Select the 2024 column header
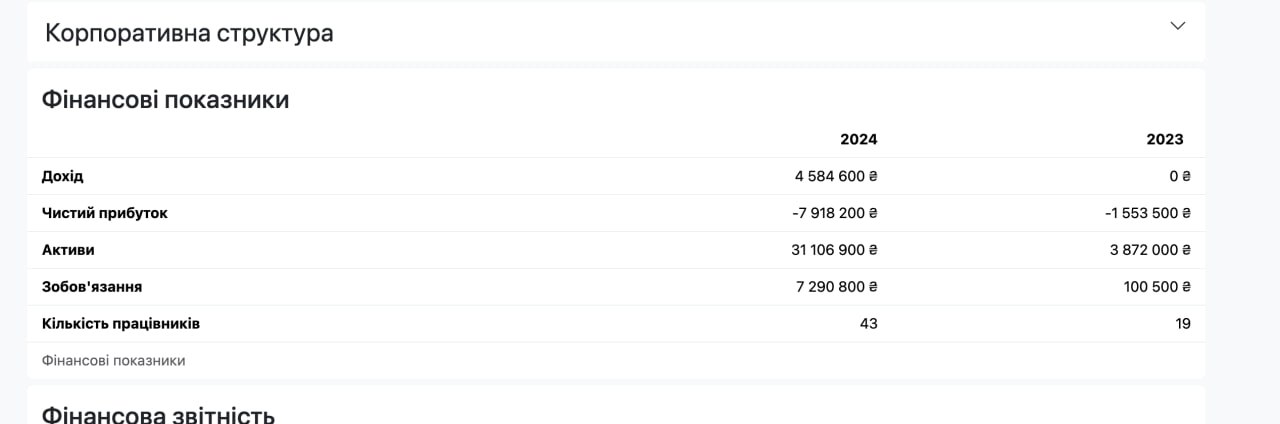This screenshot has height=424, width=1280. point(858,139)
